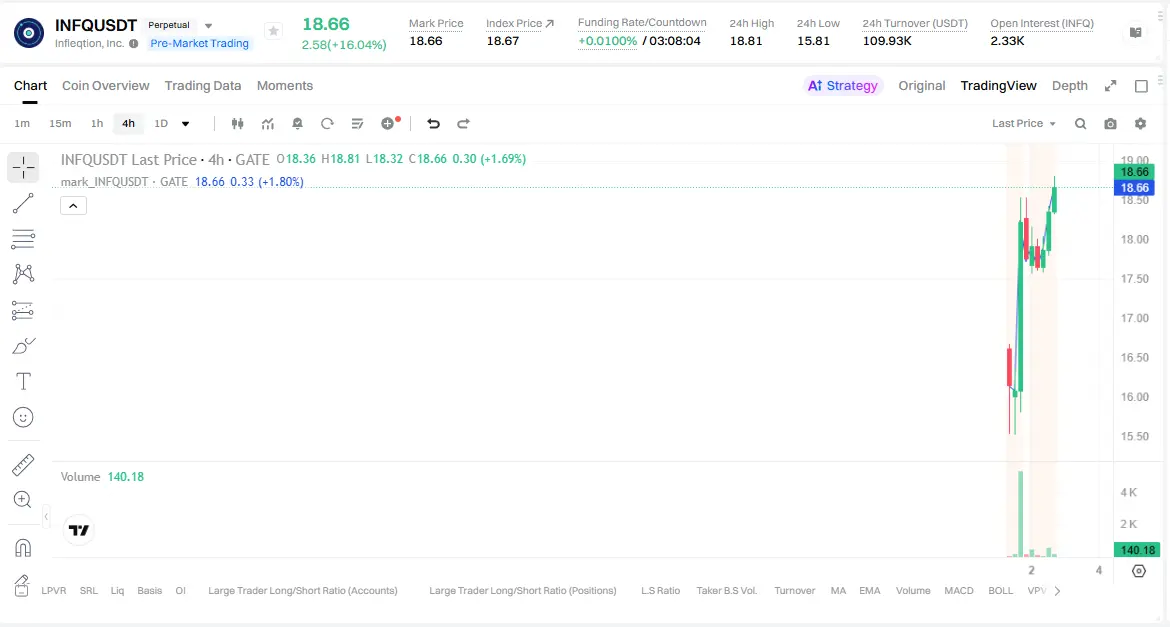This screenshot has width=1170, height=627.
Task: Open the guide book icon
Action: point(1136,32)
